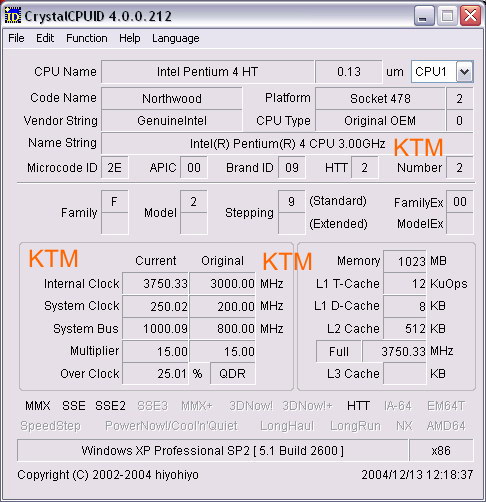Click the Stepping value 9

[x=292, y=201]
